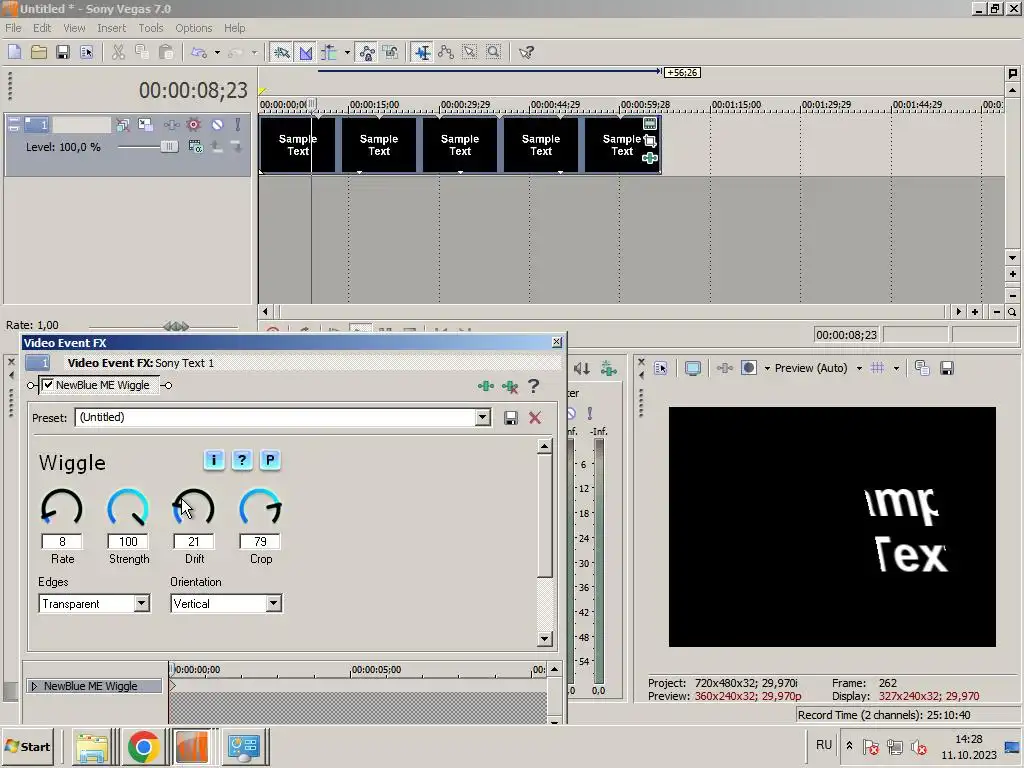Adjust track 1 Level slider handle
1024x768 pixels.
click(169, 147)
